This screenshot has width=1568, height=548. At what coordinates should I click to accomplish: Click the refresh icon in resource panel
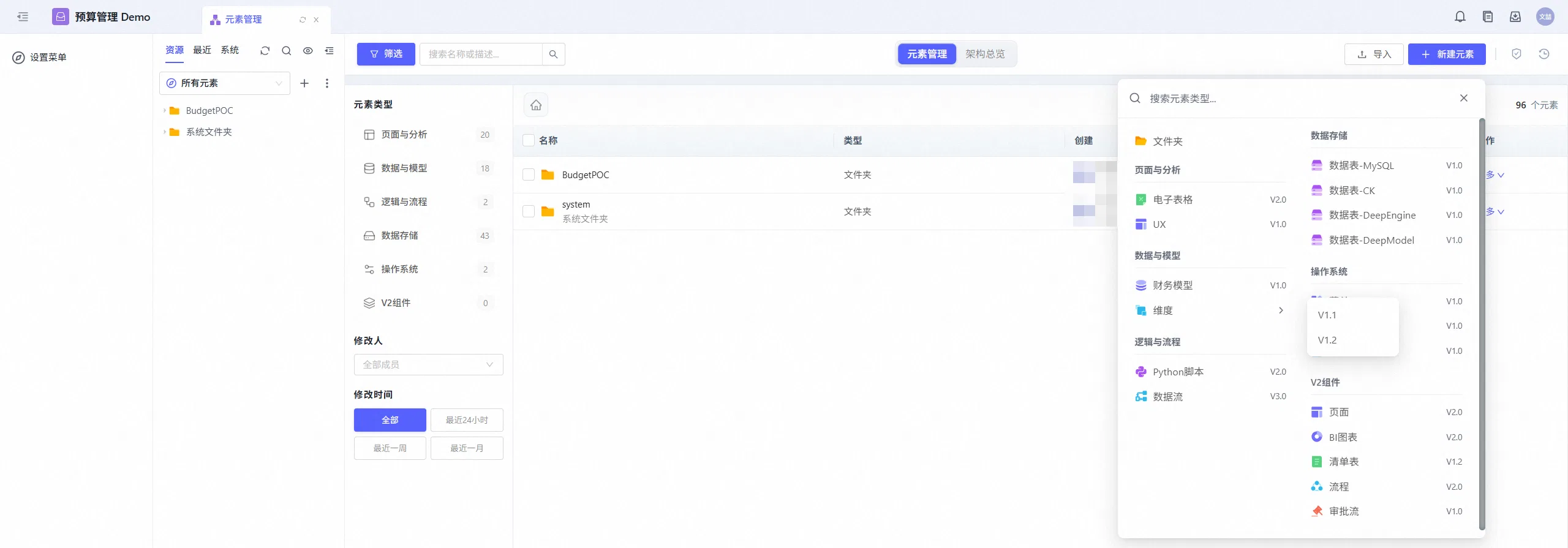[265, 51]
